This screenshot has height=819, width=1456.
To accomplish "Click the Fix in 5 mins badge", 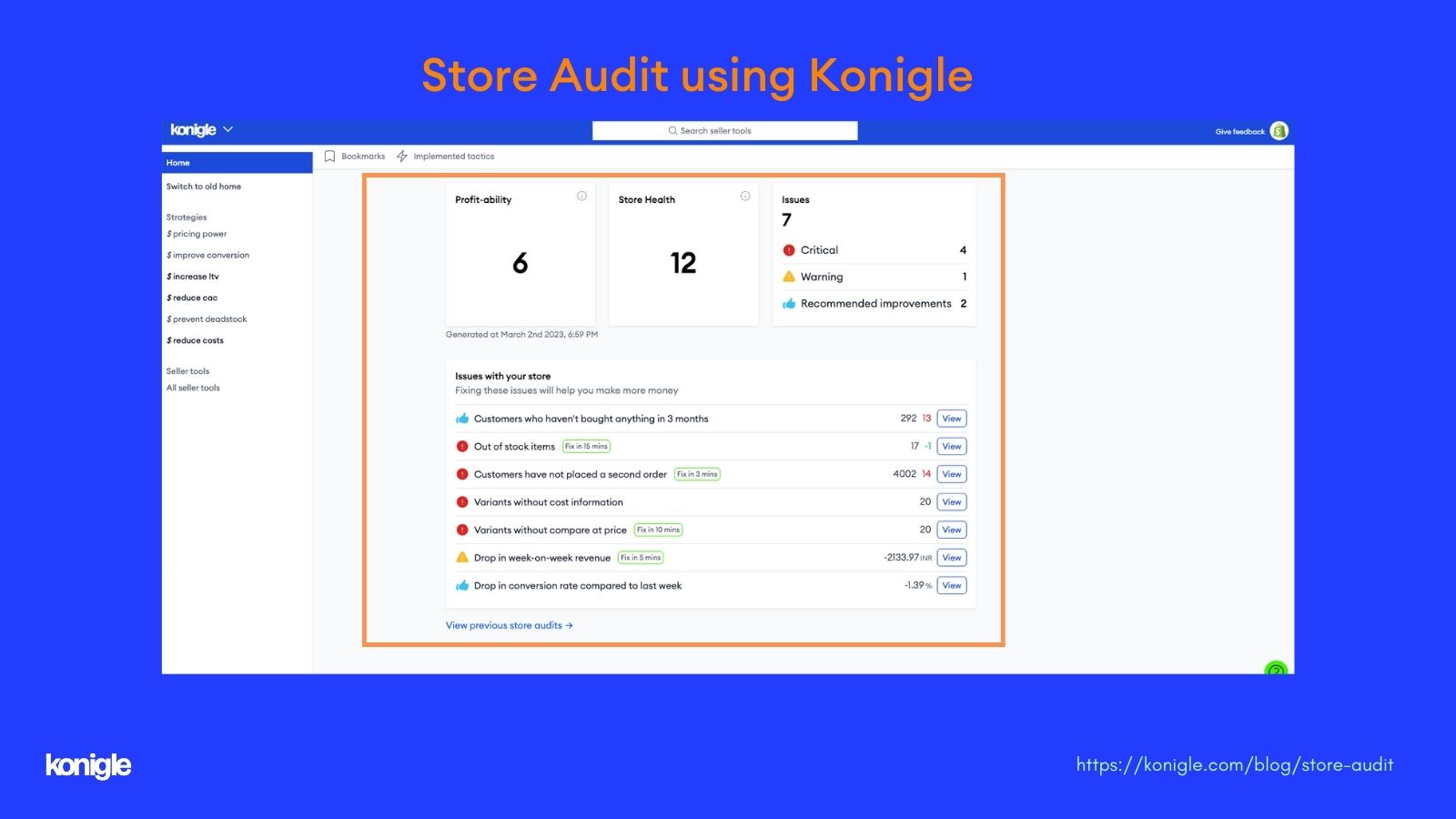I will tap(641, 558).
